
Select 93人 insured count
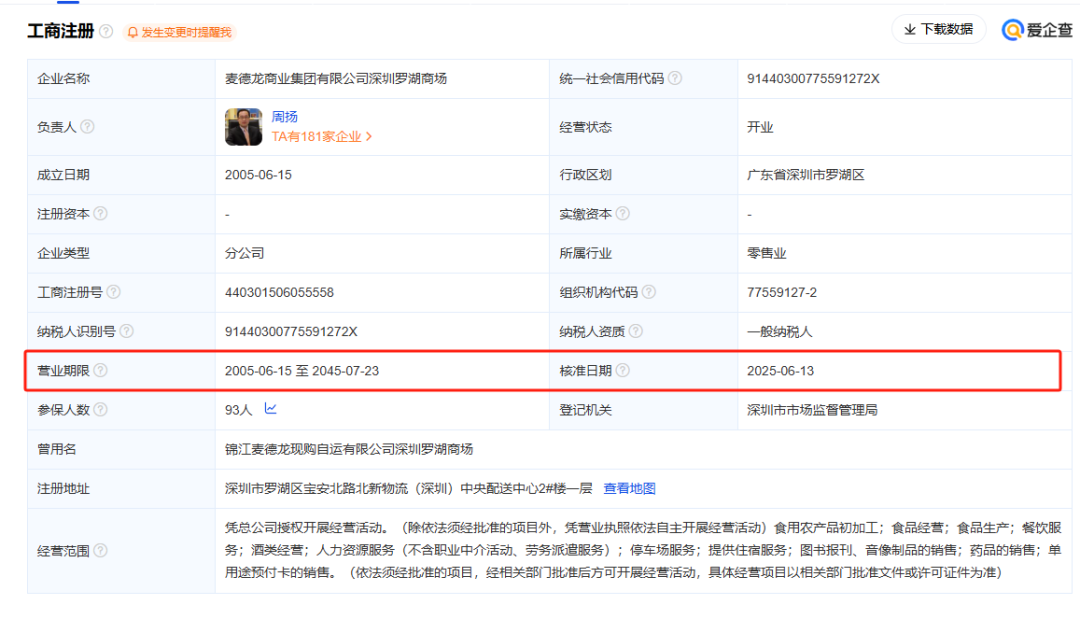pyautogui.click(x=238, y=410)
